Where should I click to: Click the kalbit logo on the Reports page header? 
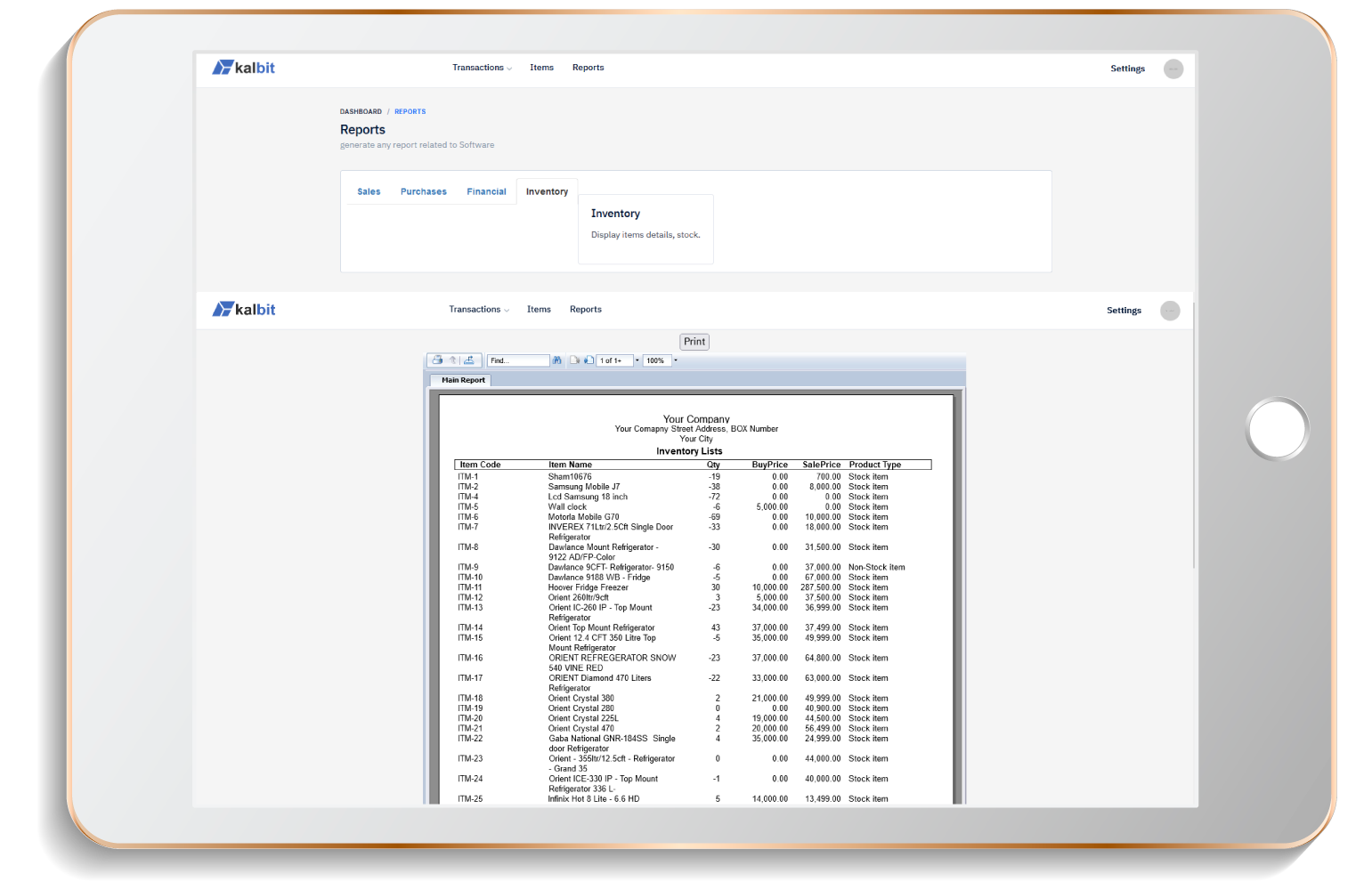243,68
